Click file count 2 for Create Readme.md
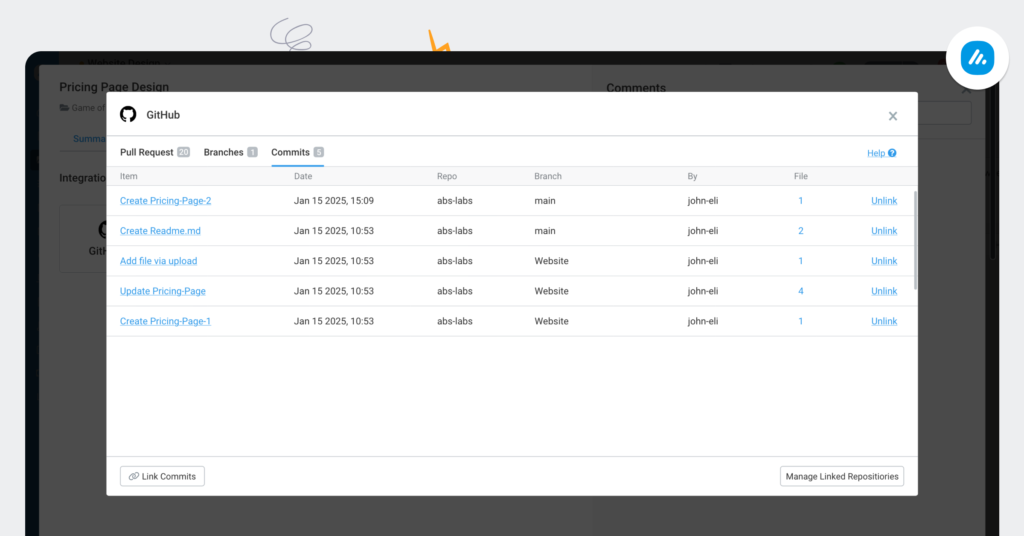 (800, 231)
